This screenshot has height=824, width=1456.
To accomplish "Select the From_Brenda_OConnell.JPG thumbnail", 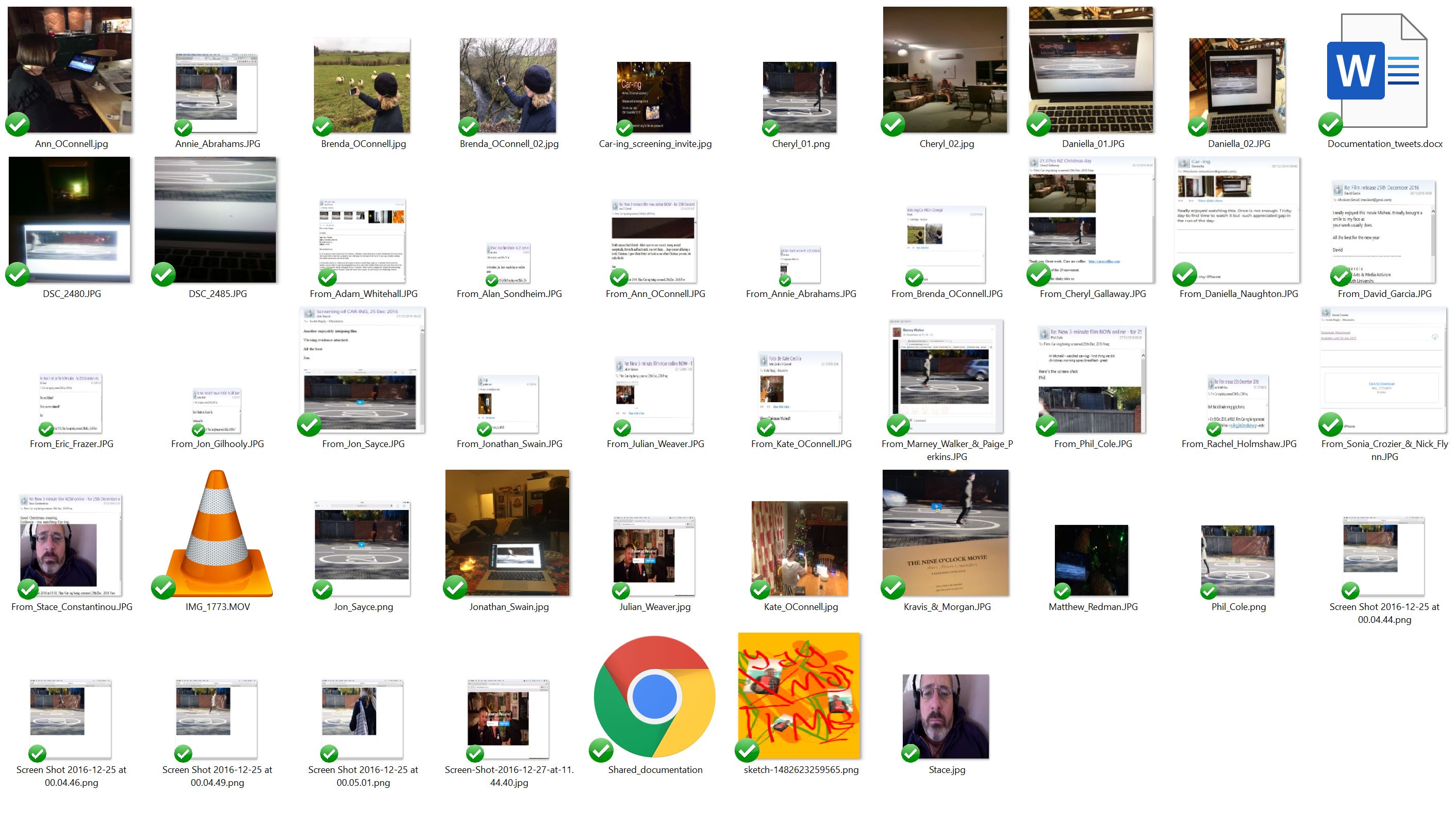I will (946, 244).
